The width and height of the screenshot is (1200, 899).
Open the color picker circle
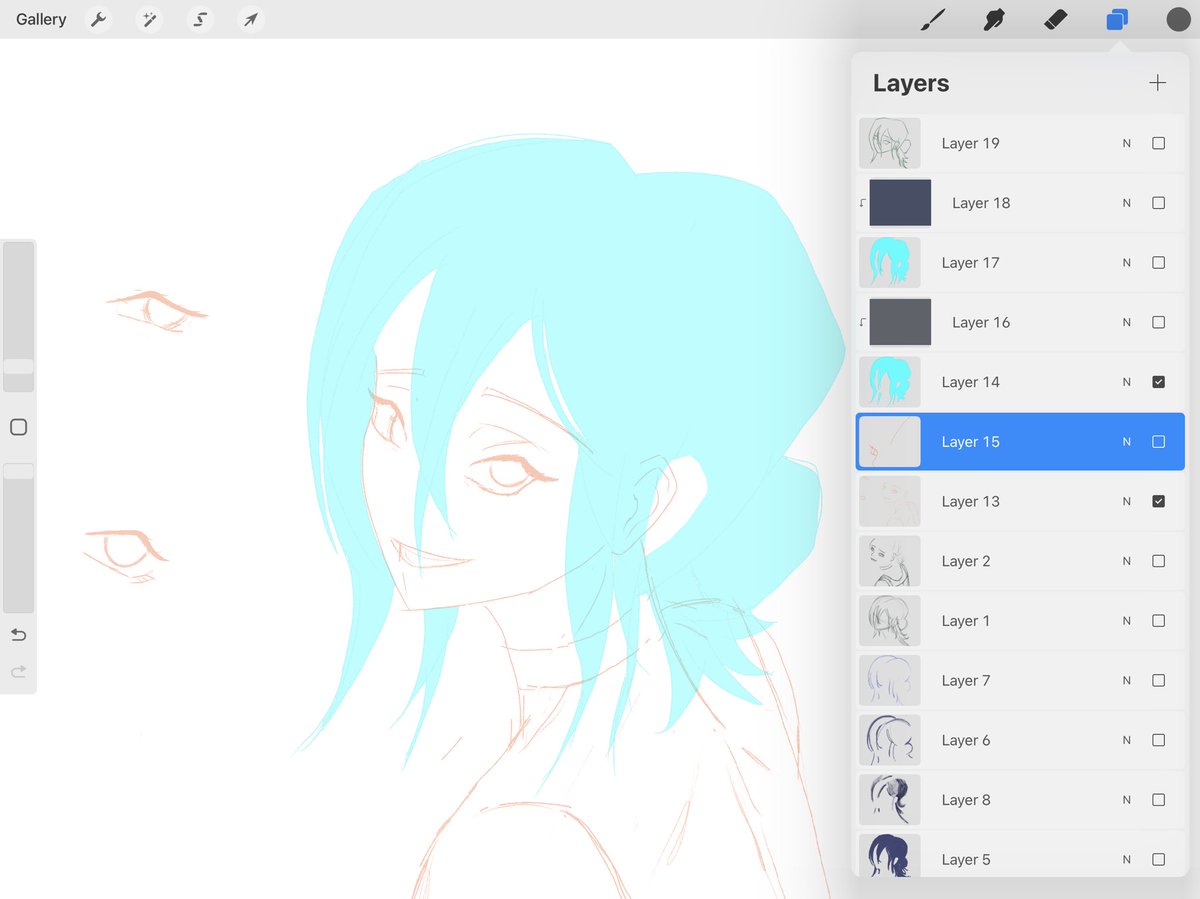[x=1178, y=19]
